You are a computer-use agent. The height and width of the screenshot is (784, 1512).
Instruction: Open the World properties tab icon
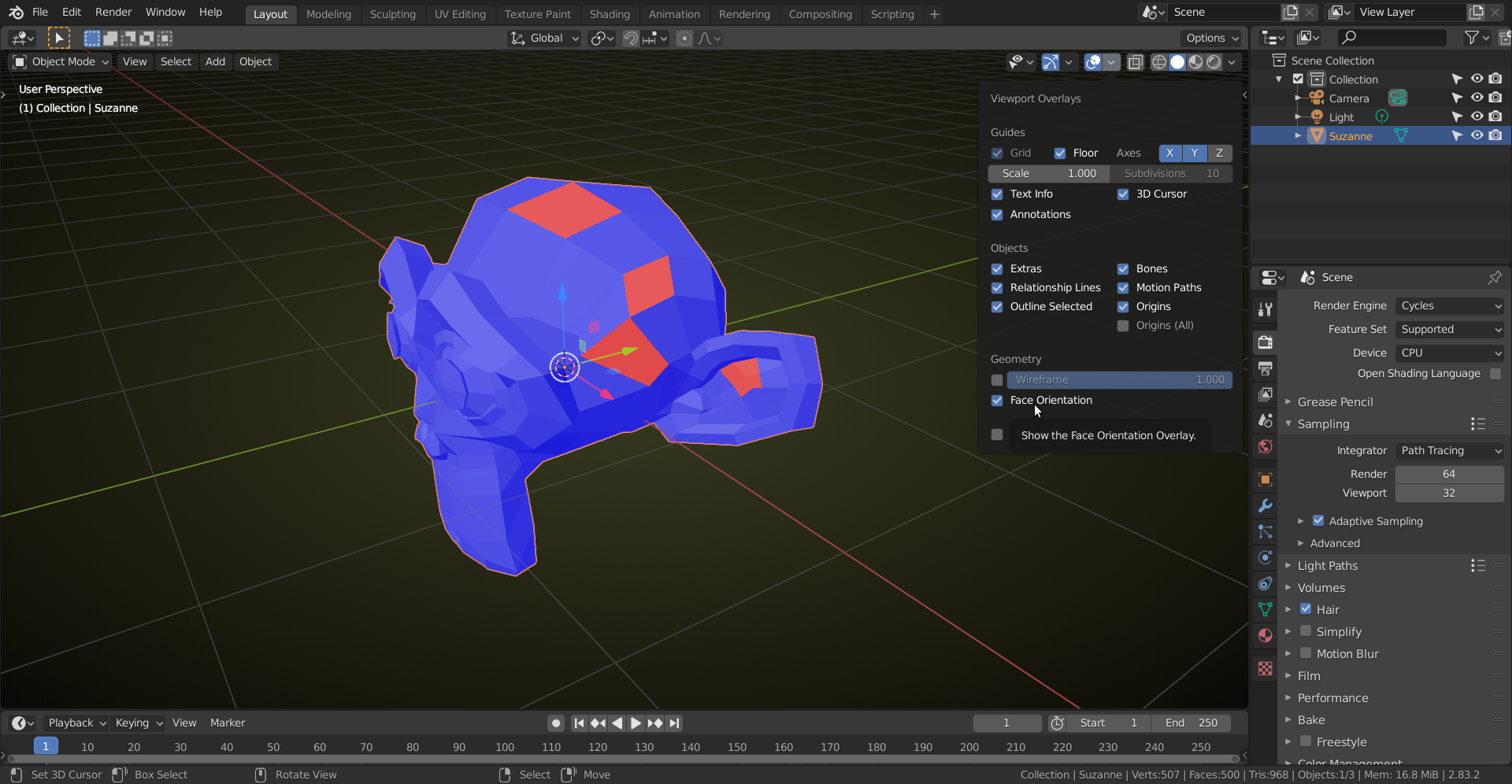[1266, 446]
